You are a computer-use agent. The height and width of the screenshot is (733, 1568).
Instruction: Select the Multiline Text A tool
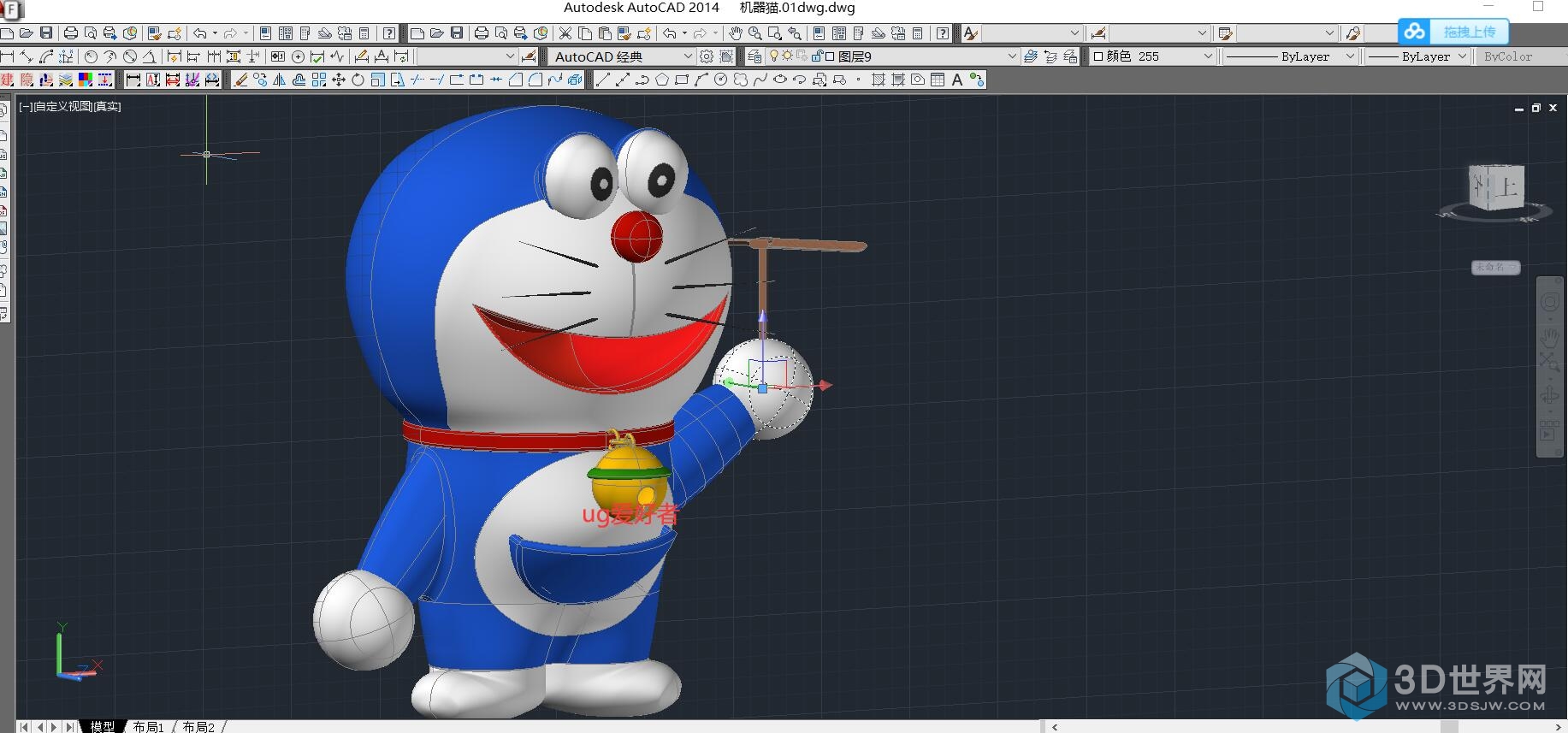tap(957, 80)
